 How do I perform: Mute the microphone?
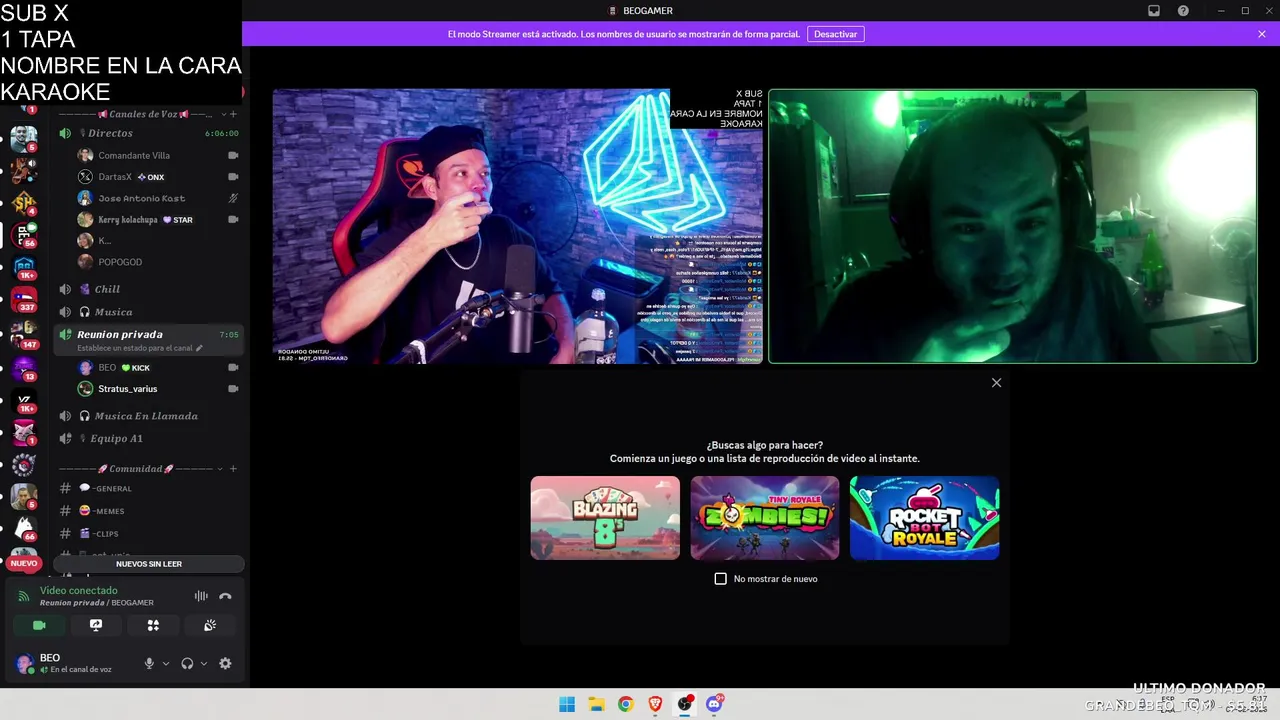[149, 663]
